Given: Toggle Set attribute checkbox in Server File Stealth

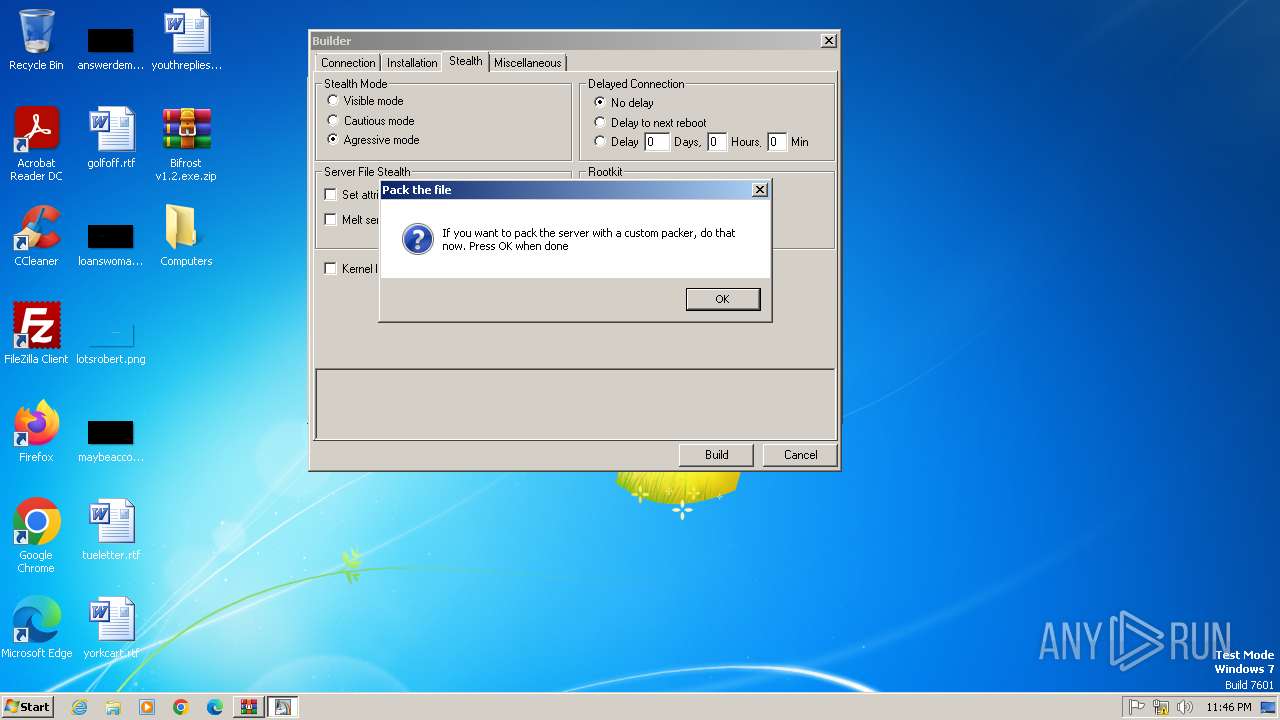Looking at the screenshot, I should pyautogui.click(x=331, y=195).
